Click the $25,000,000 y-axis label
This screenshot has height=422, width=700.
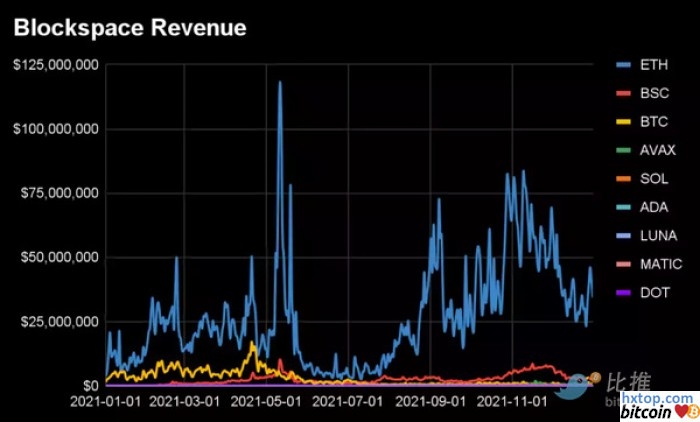pyautogui.click(x=57, y=321)
